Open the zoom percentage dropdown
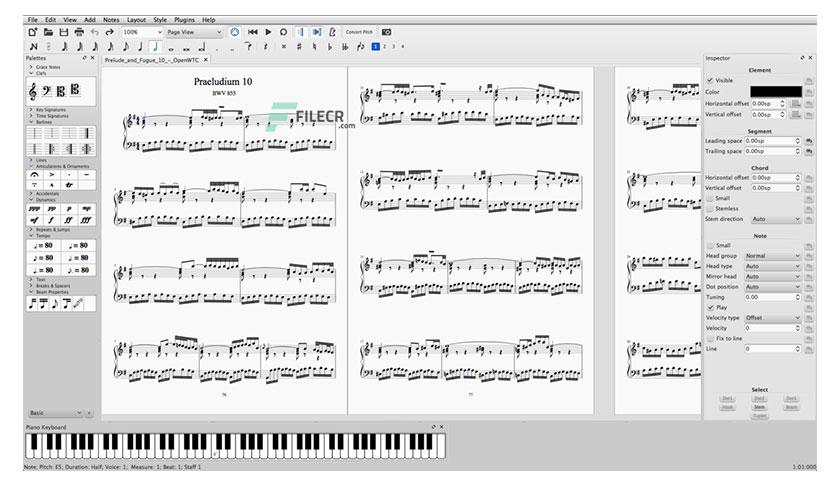The width and height of the screenshot is (836, 484). pos(142,33)
